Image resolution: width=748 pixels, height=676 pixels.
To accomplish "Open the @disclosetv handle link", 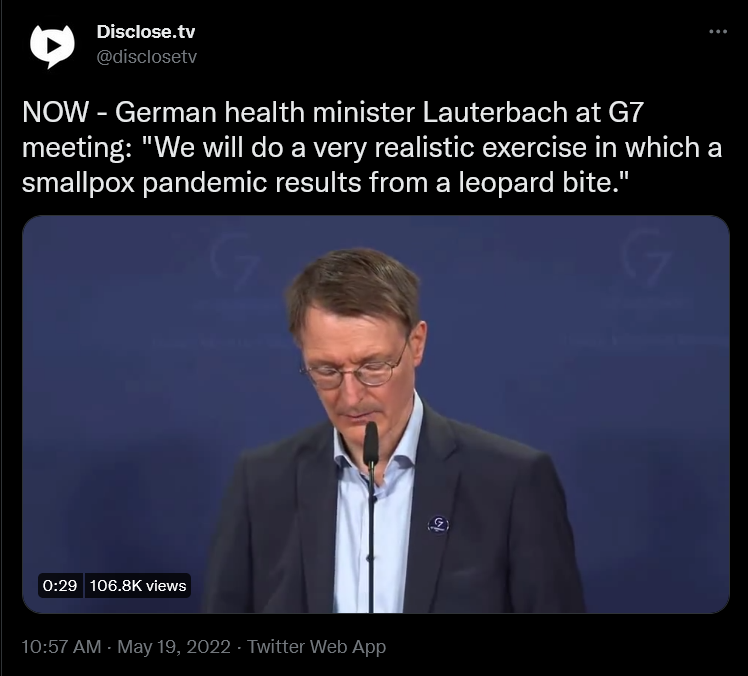I will click(146, 57).
